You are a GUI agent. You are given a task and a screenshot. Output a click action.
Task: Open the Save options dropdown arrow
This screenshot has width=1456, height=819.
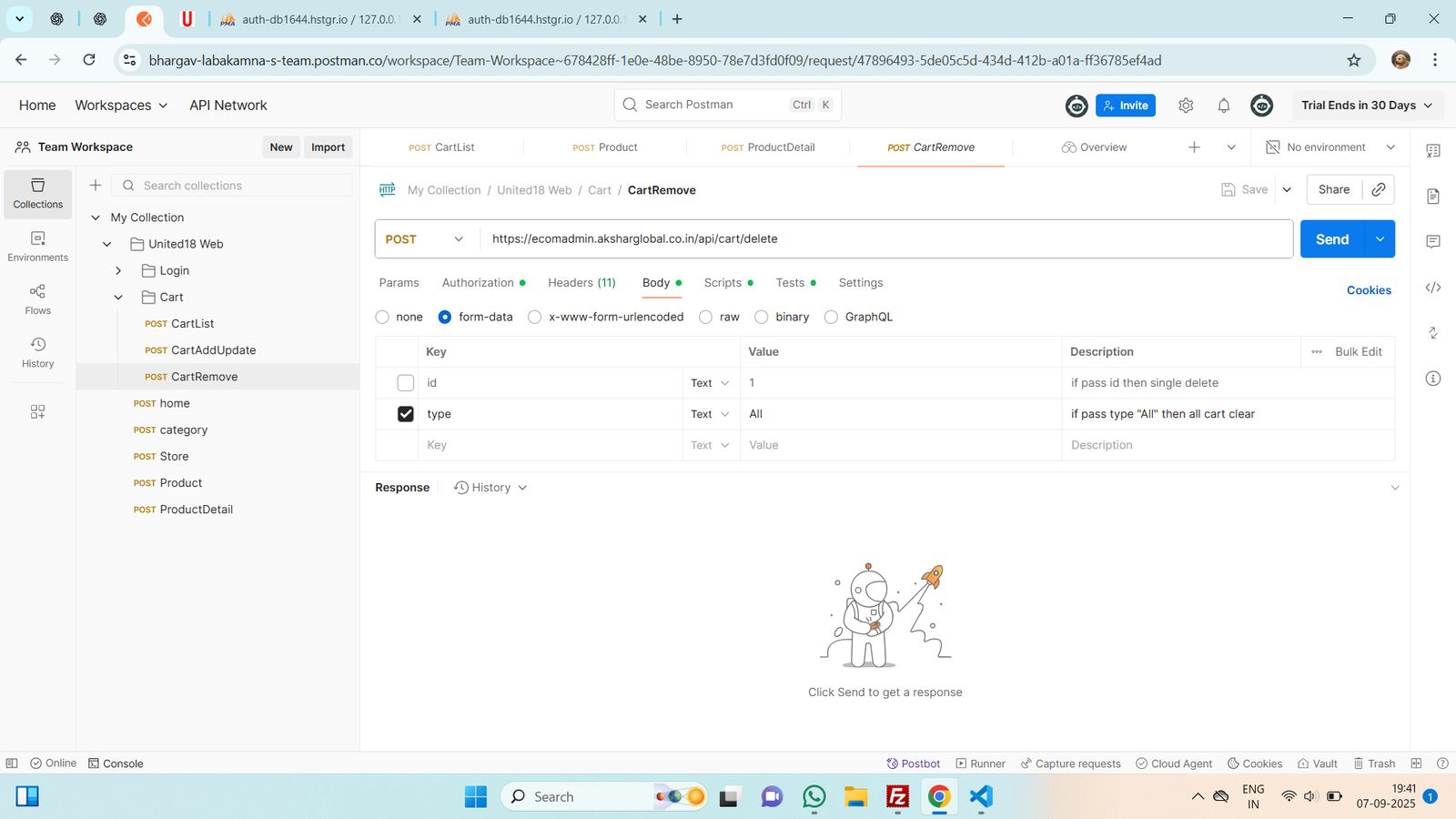click(x=1287, y=189)
